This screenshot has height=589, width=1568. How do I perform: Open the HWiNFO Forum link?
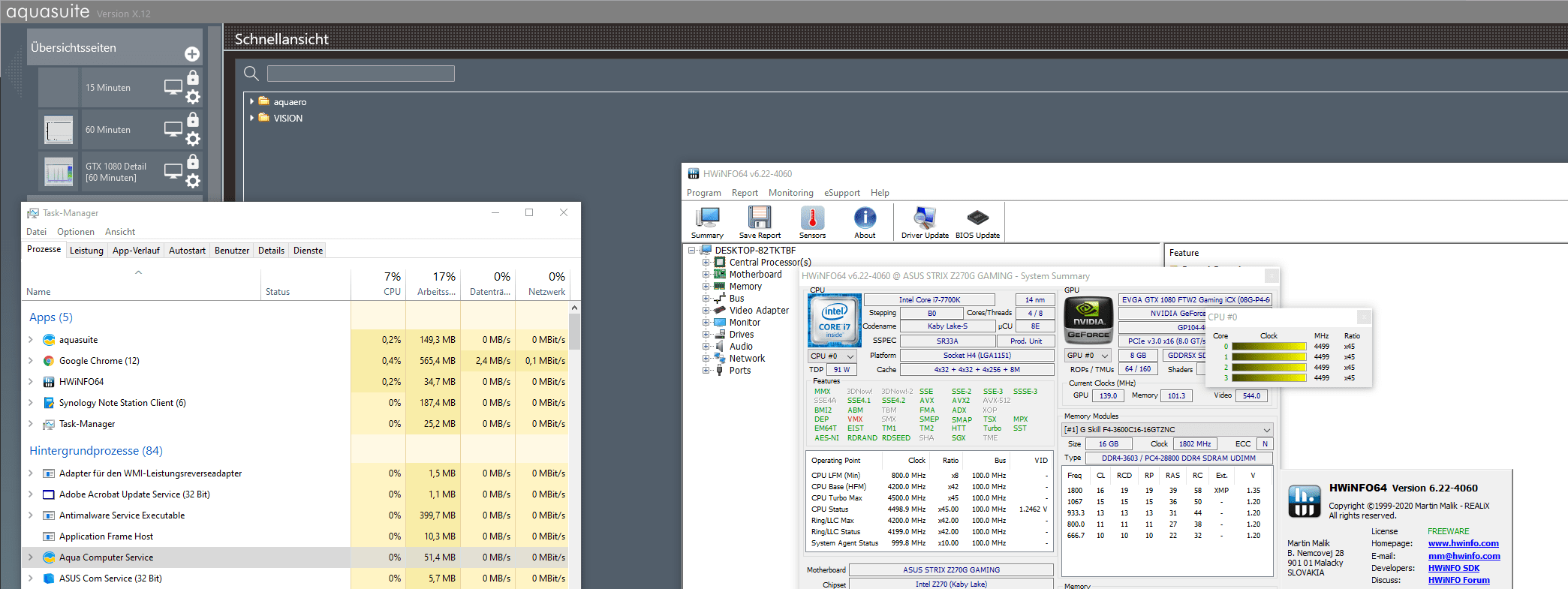tap(1458, 580)
